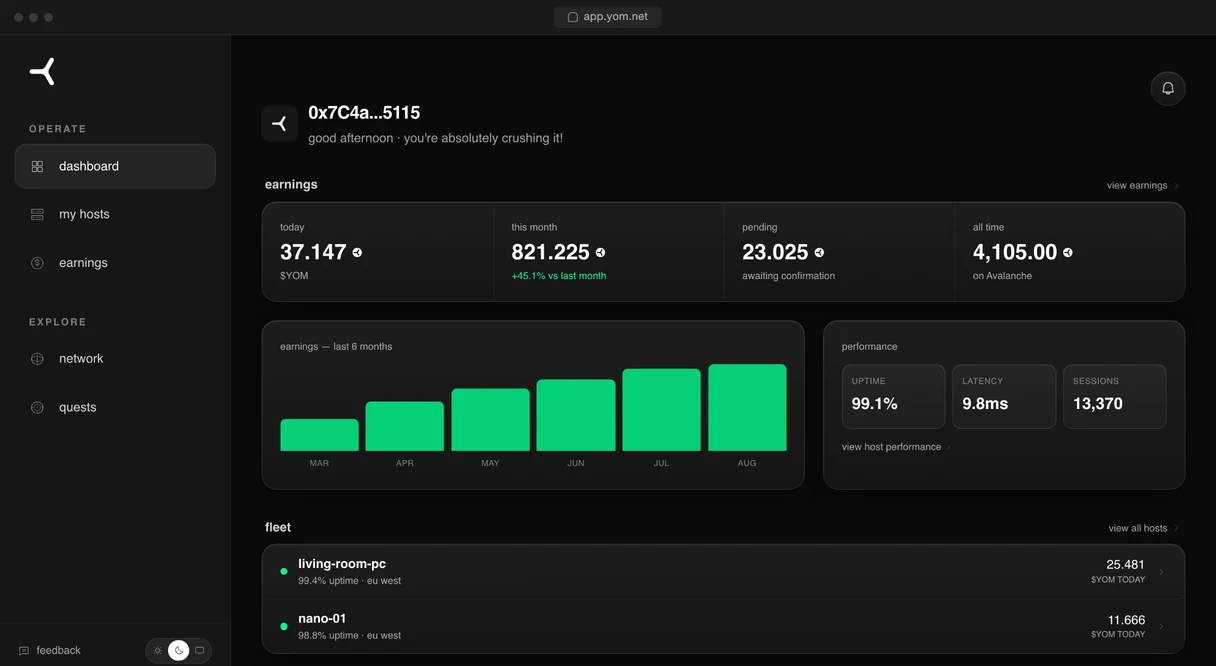This screenshot has width=1216, height=666.
Task: Click the quests target icon in sidebar
Action: click(x=37, y=407)
